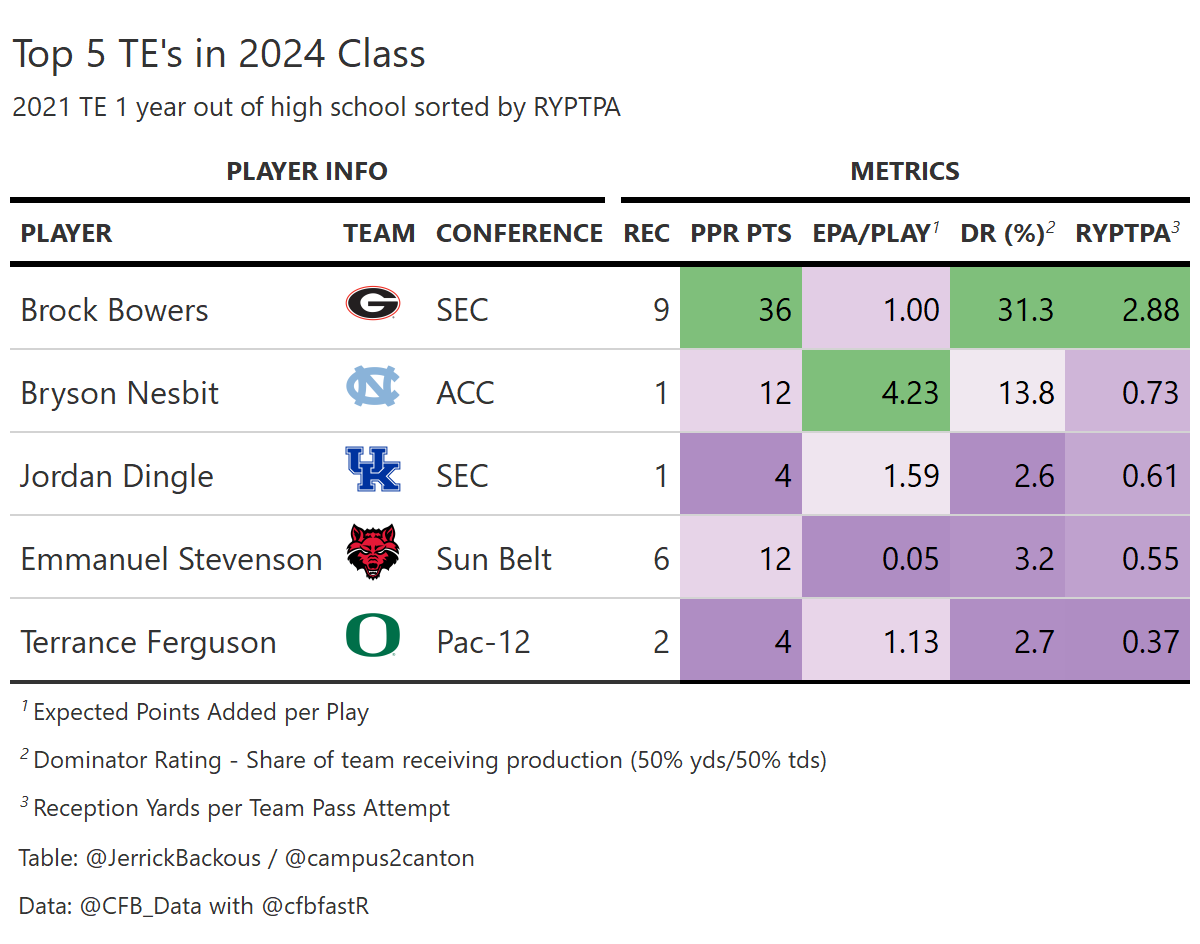Screen dimensions: 1200x944
Task: Click the PLAYER column header
Action: tap(67, 234)
